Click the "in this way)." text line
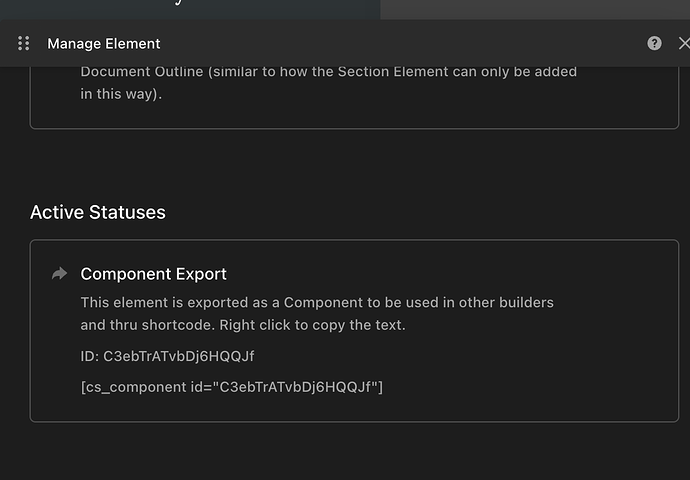 121,94
